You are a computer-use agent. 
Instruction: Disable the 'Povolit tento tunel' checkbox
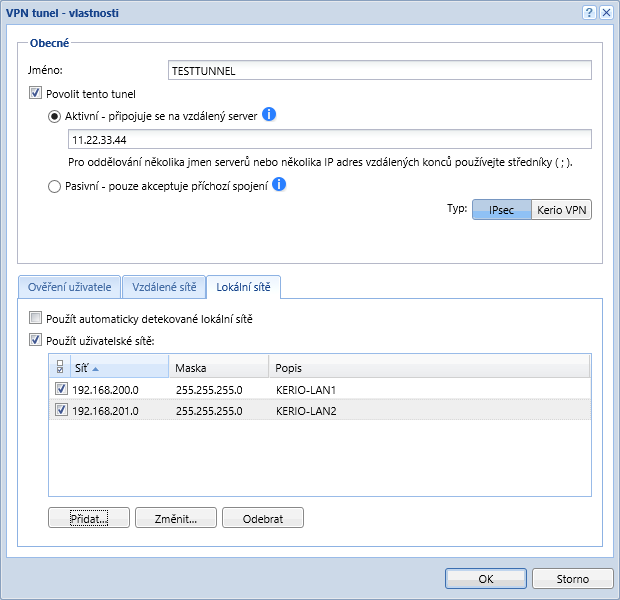point(36,93)
